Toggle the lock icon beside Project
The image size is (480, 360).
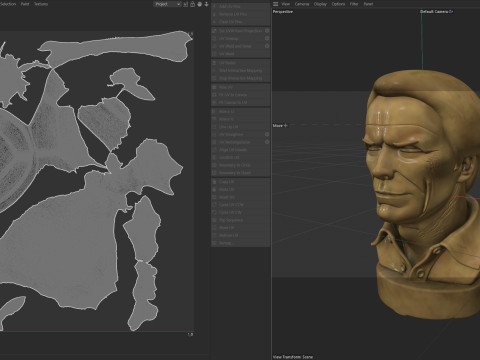[x=192, y=4]
